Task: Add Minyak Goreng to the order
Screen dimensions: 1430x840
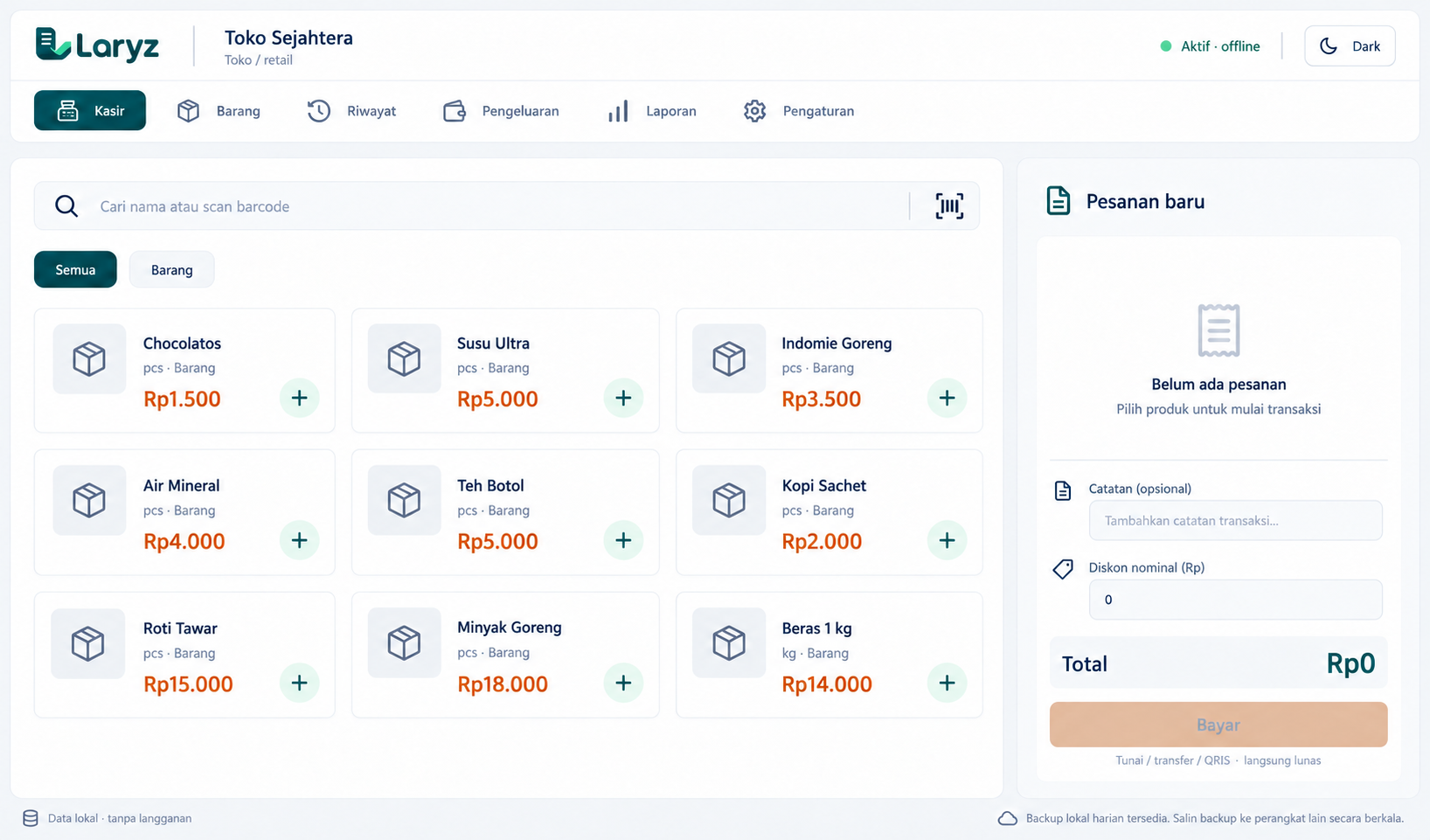Action: point(623,683)
